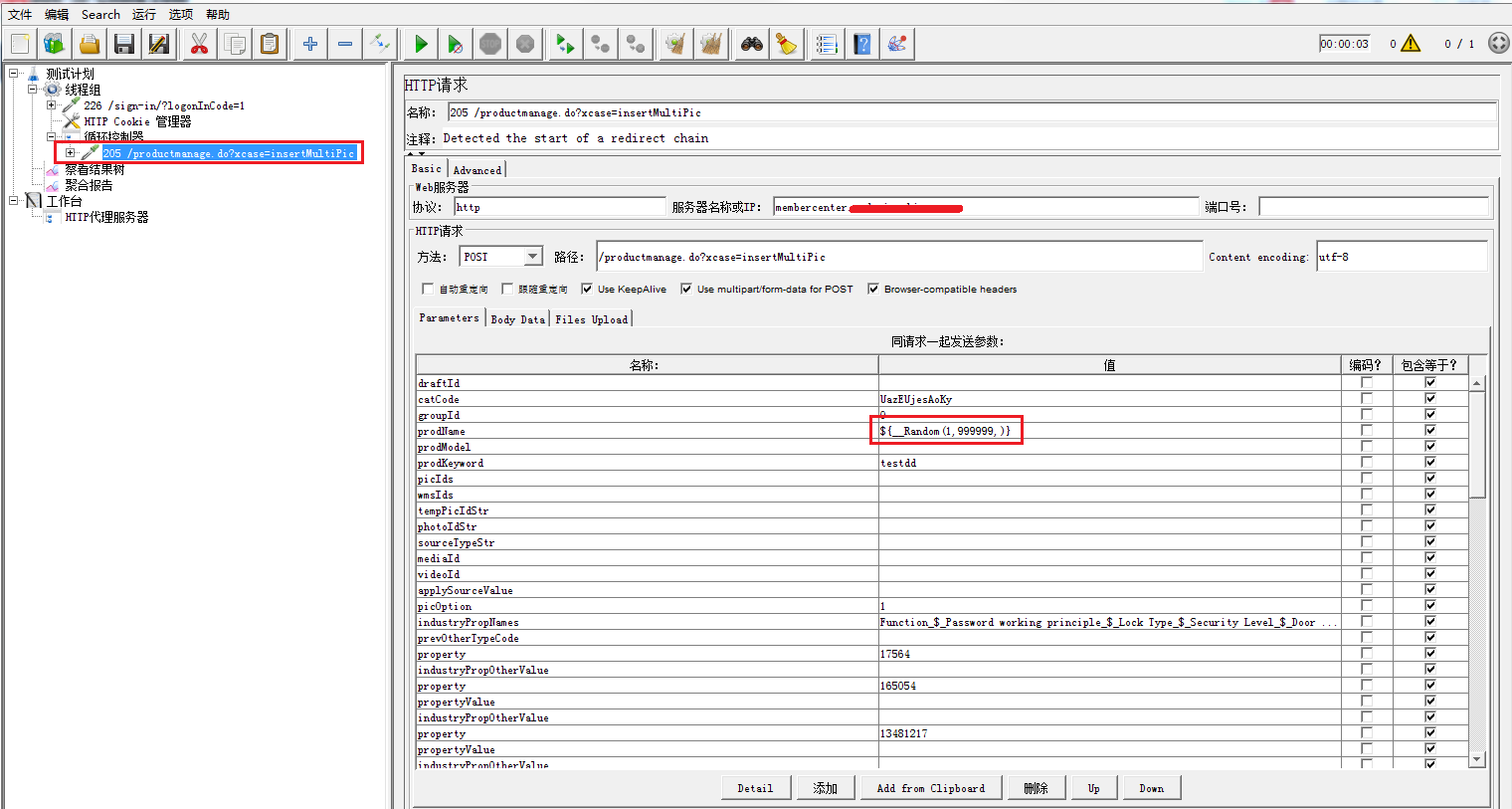The image size is (1512, 809).
Task: Switch to the Body Data tab
Action: click(518, 319)
